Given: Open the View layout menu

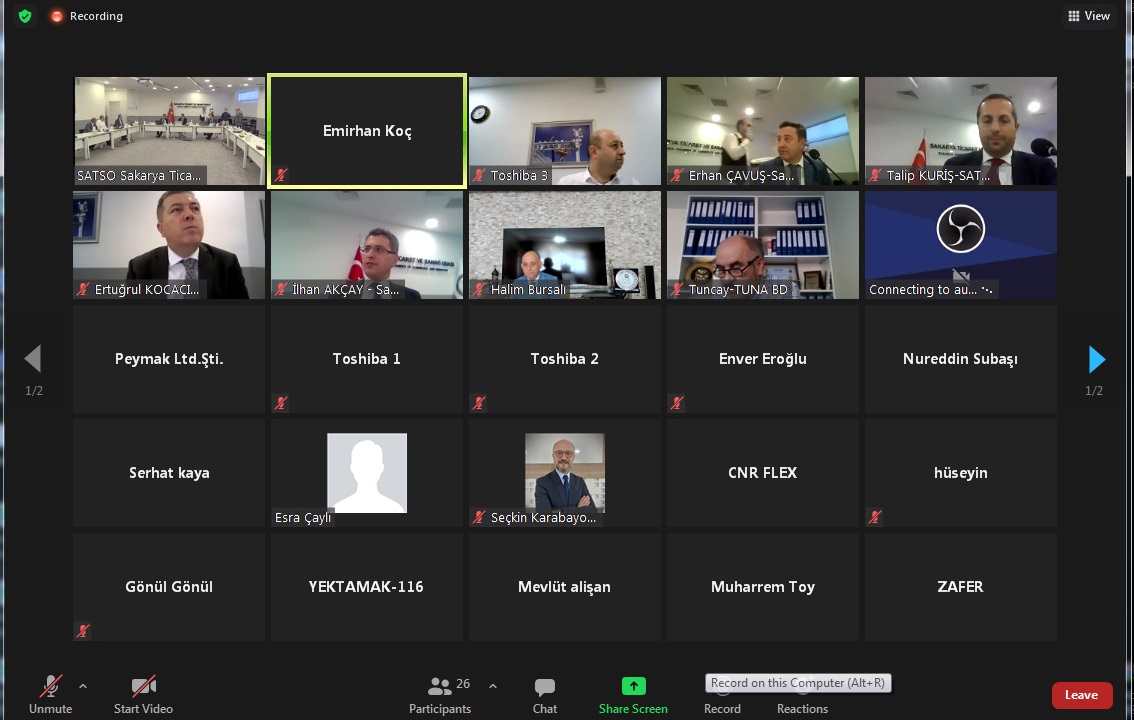Looking at the screenshot, I should (1089, 16).
